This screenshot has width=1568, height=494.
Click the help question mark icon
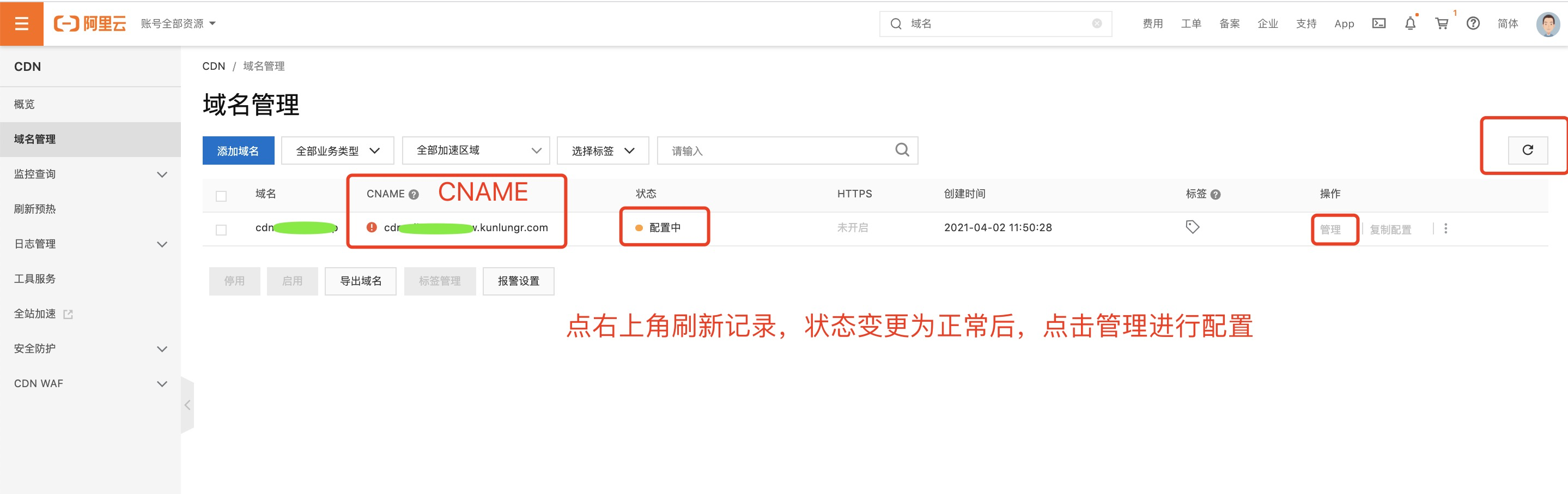click(x=1473, y=24)
